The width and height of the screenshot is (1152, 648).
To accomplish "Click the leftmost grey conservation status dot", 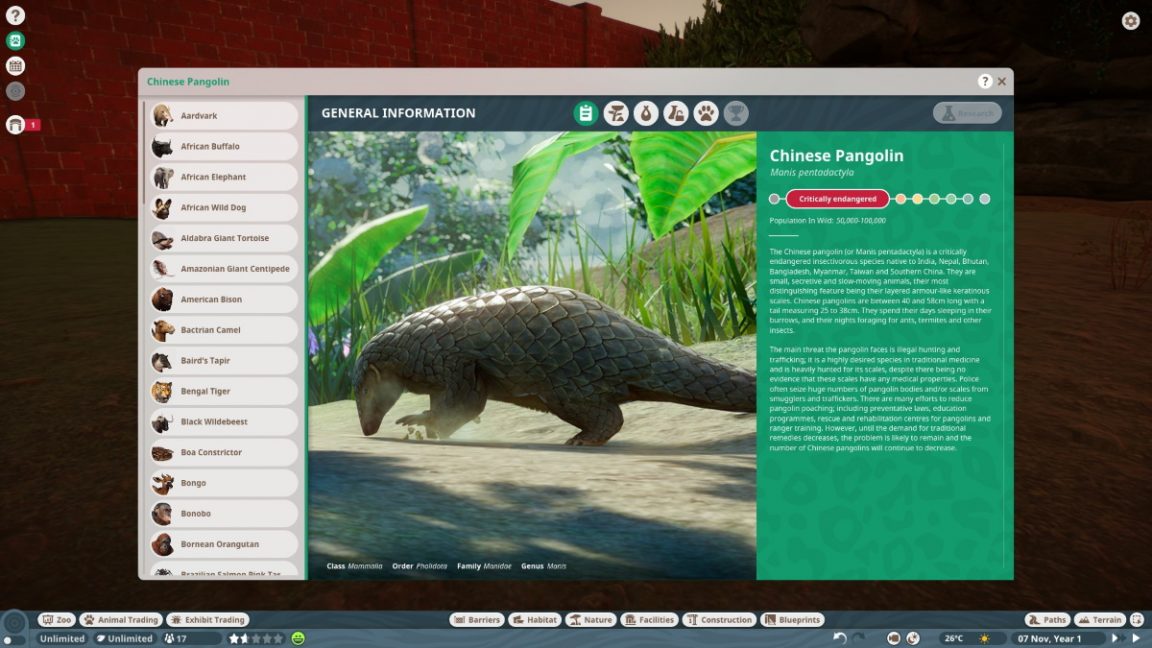I will (x=774, y=199).
